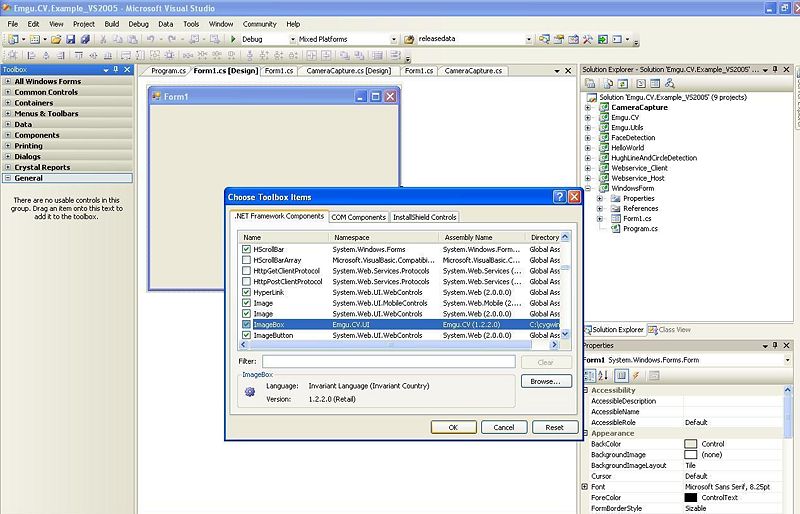Click the Save floppy-disk toolbar icon
800x514 pixels.
(x=70, y=39)
